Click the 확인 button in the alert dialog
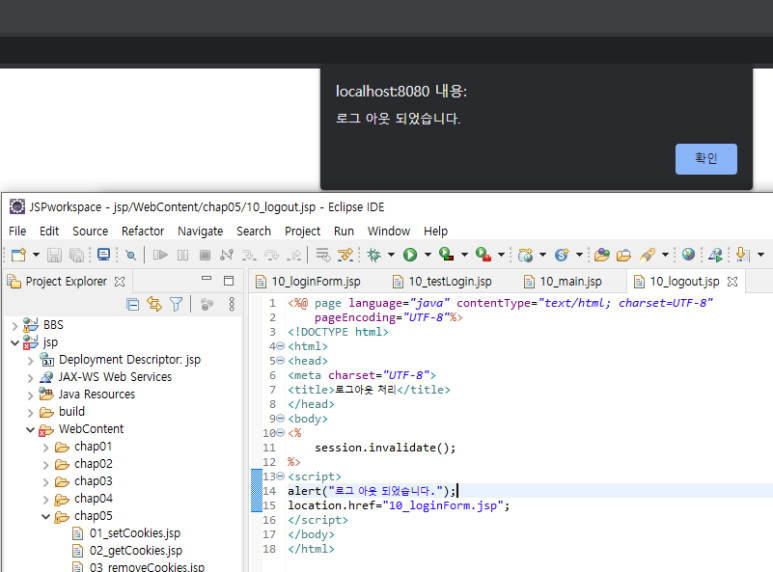 706,159
